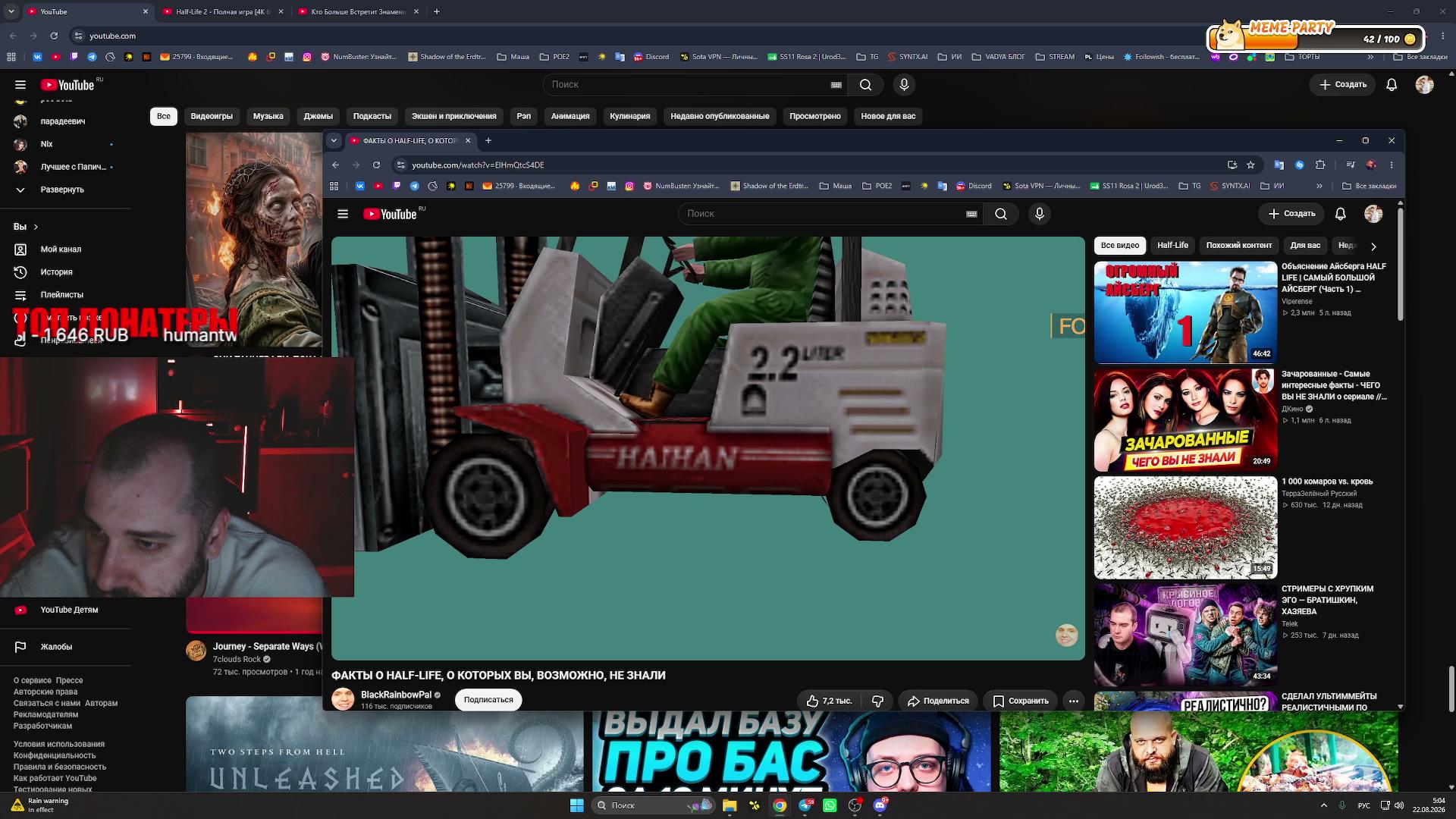Show more chips with the right chevron

pos(1373,246)
